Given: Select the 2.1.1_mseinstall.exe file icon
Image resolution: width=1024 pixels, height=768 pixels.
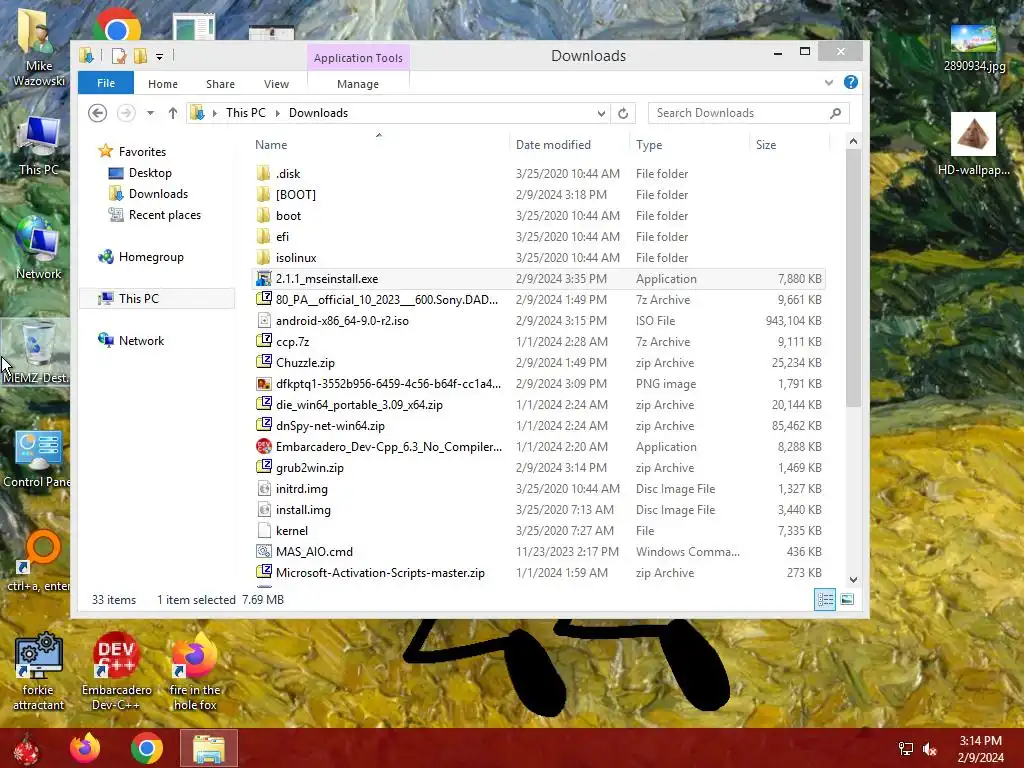Looking at the screenshot, I should [x=263, y=279].
